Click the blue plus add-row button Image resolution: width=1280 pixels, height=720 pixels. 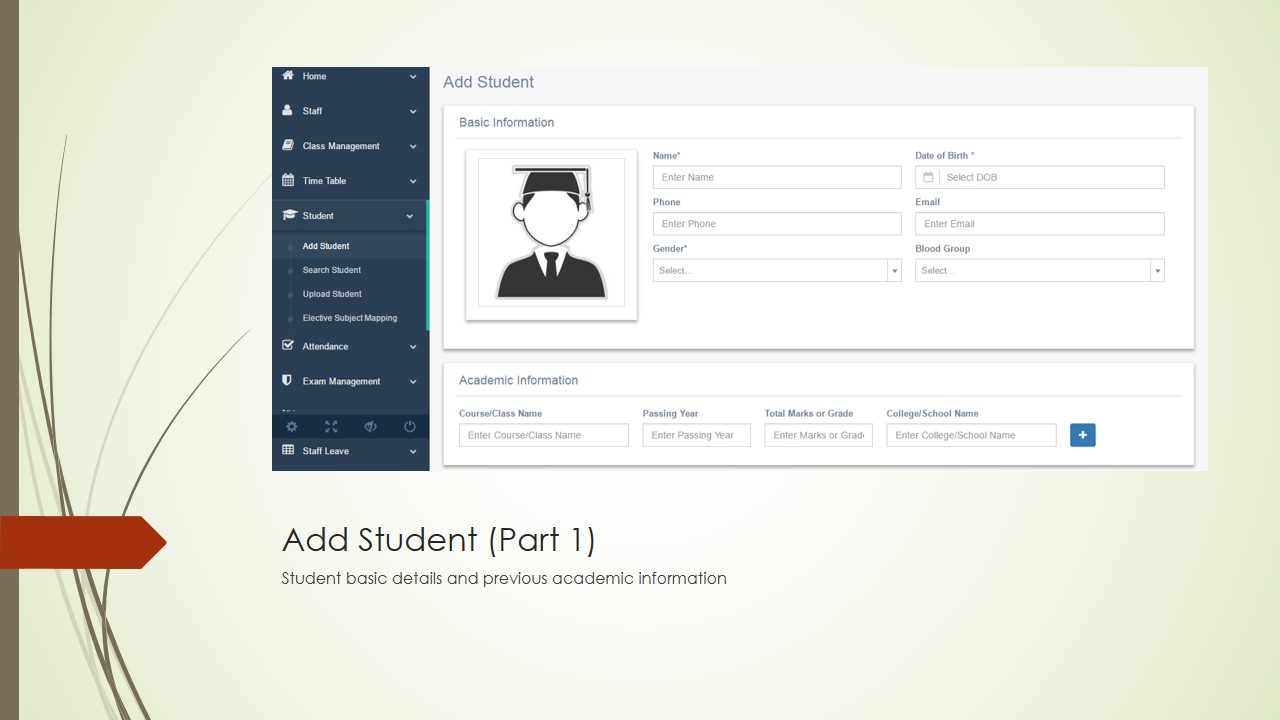(x=1082, y=435)
